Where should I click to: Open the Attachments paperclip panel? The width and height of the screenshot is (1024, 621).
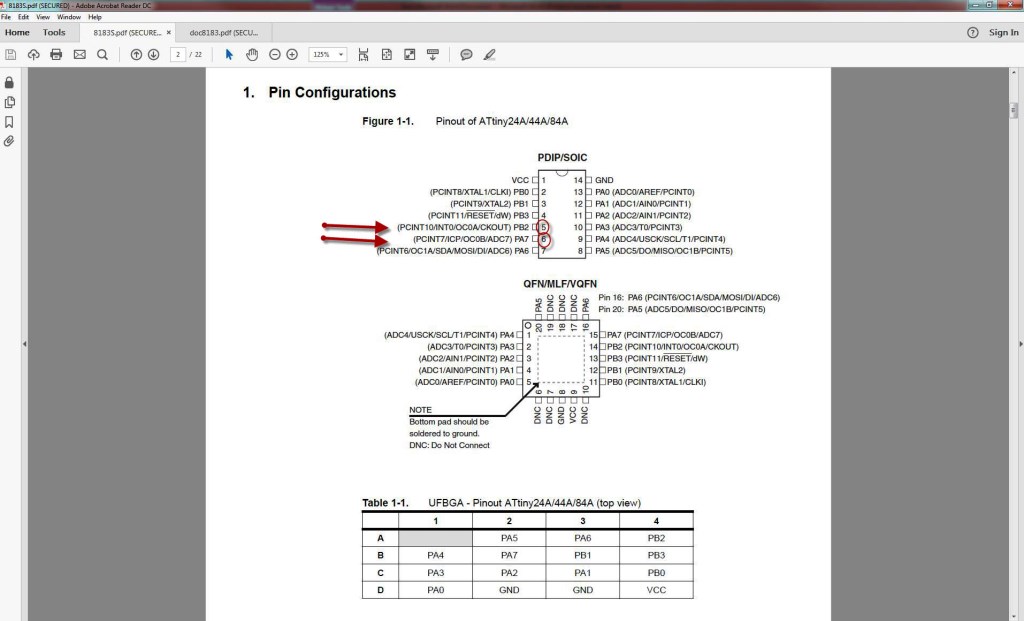[x=9, y=141]
